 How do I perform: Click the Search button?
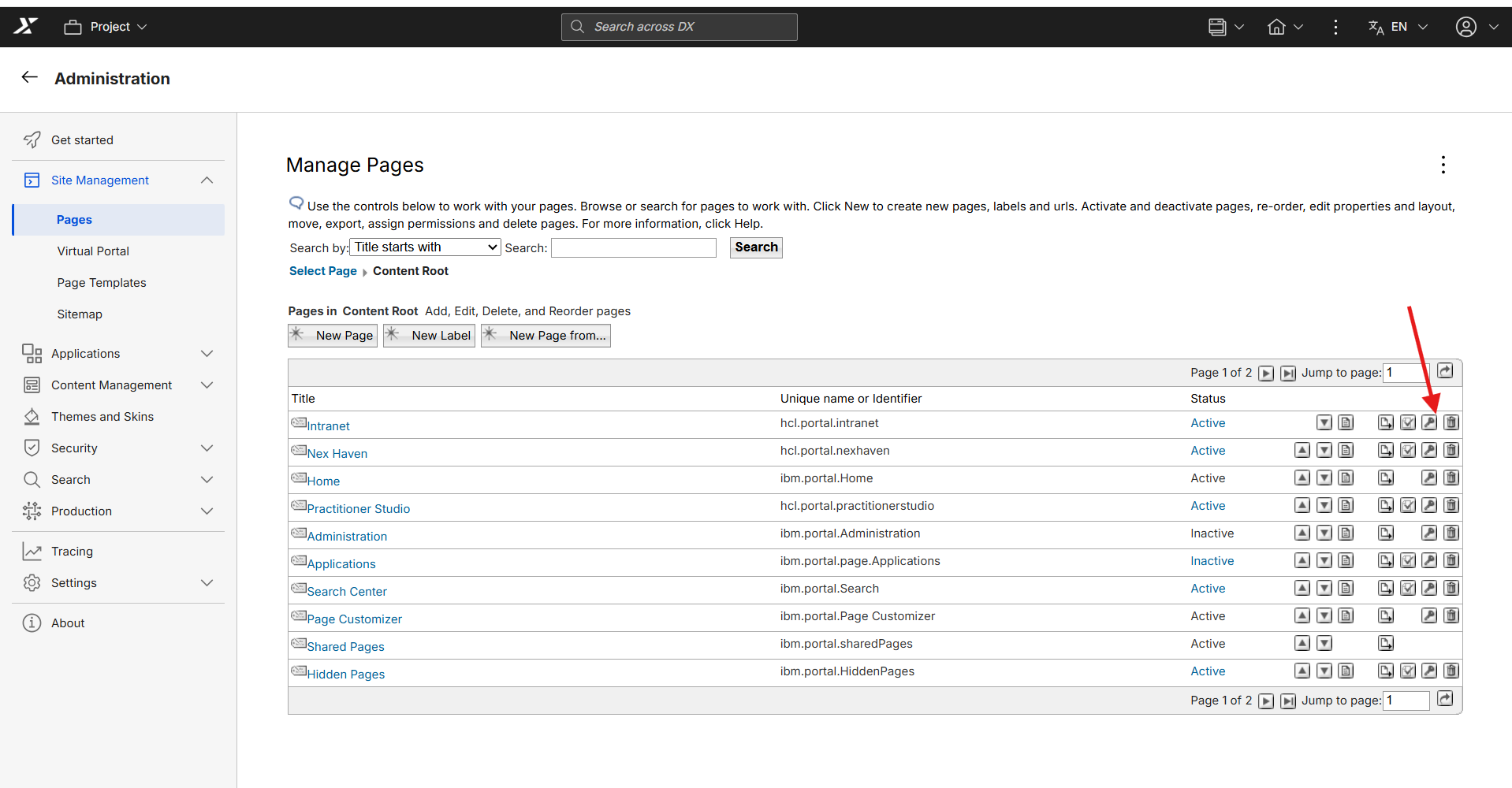tap(756, 247)
